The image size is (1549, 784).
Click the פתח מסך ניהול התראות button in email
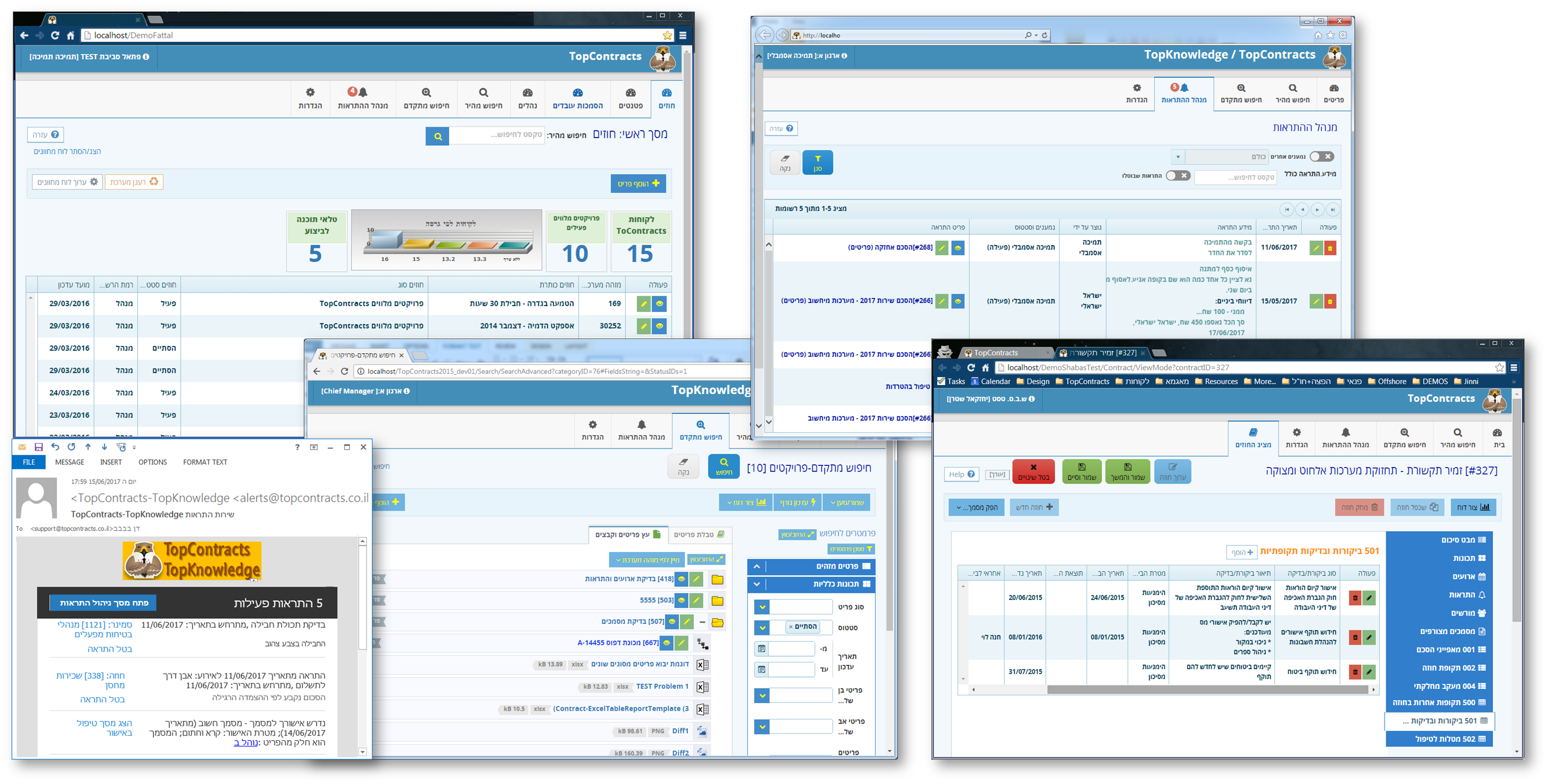click(x=103, y=603)
